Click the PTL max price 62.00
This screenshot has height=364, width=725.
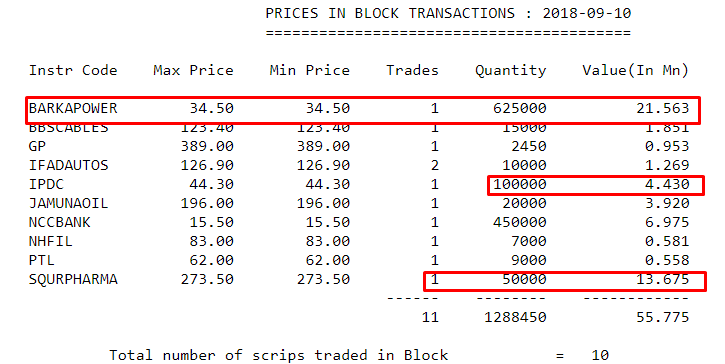tap(211, 260)
